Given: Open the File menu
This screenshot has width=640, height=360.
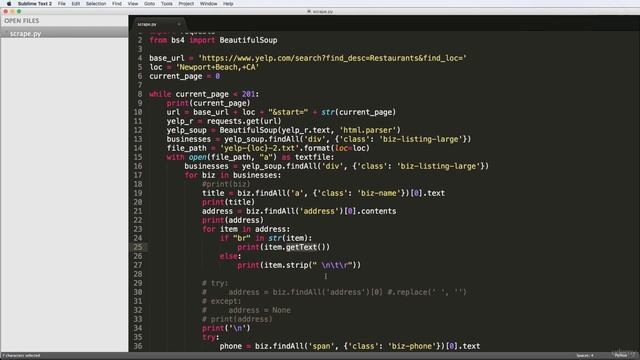Looking at the screenshot, I should (62, 4).
